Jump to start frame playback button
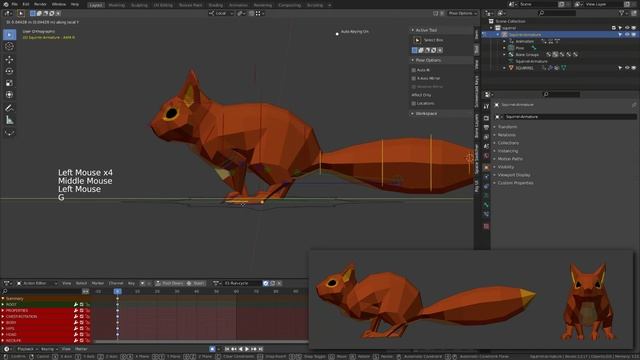The image size is (640, 360). click(227, 349)
